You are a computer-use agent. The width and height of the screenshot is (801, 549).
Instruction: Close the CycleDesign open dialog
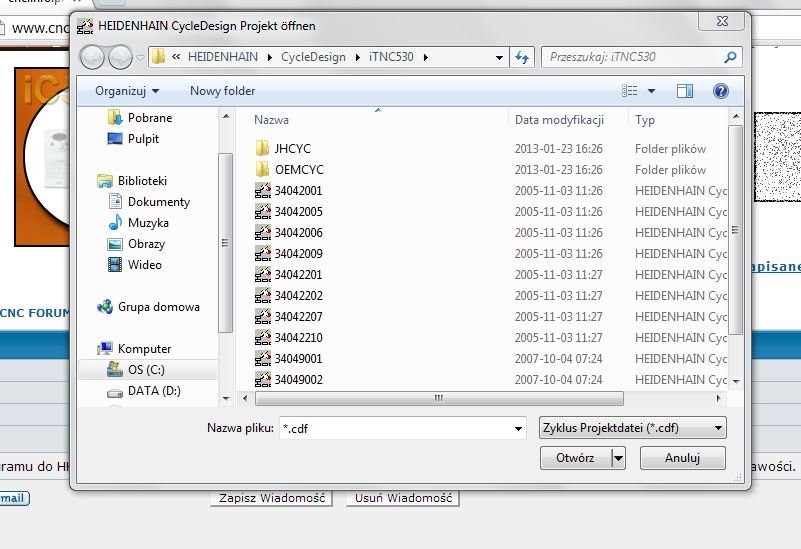tap(722, 21)
